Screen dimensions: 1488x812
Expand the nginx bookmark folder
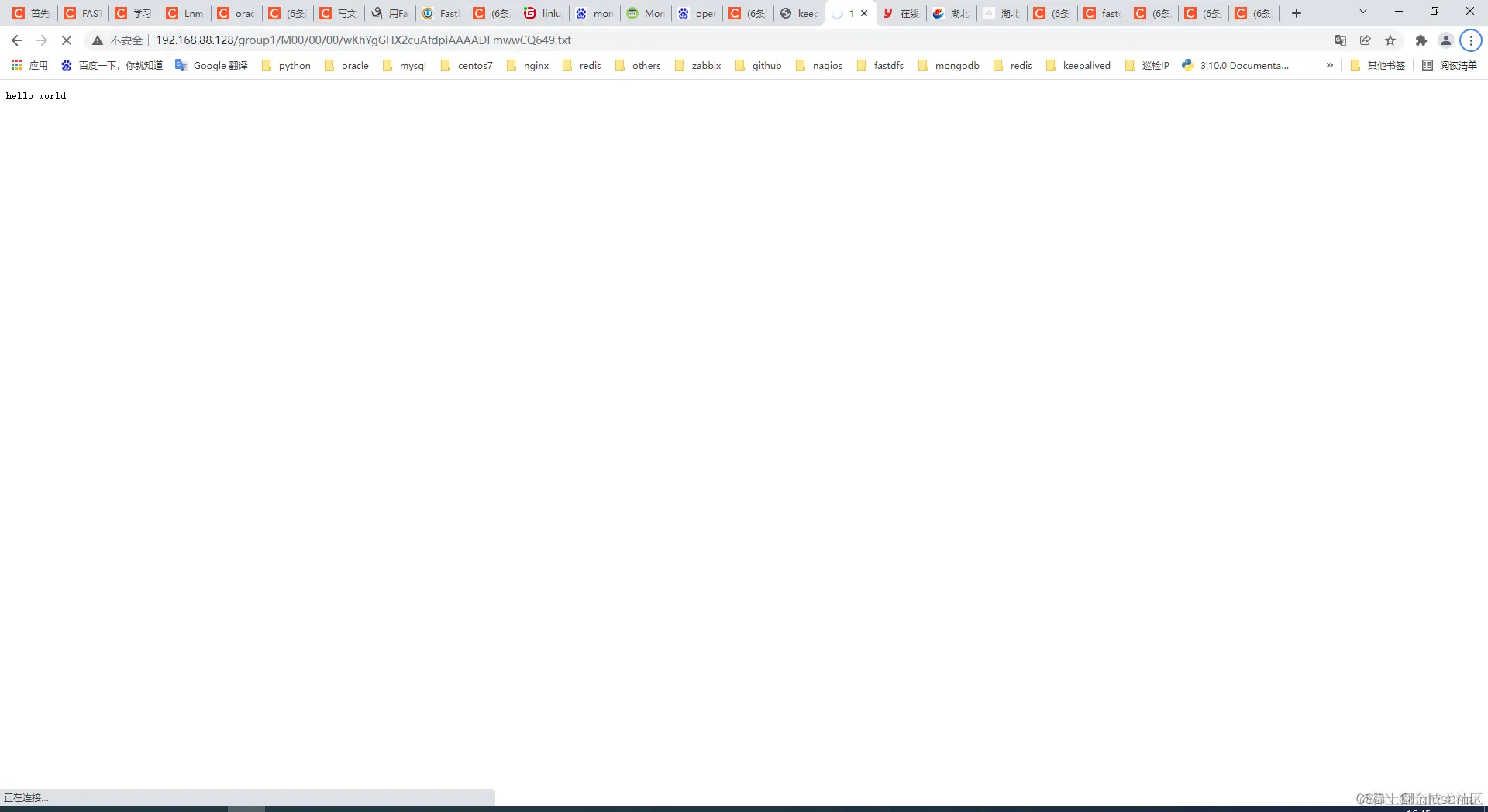click(528, 66)
